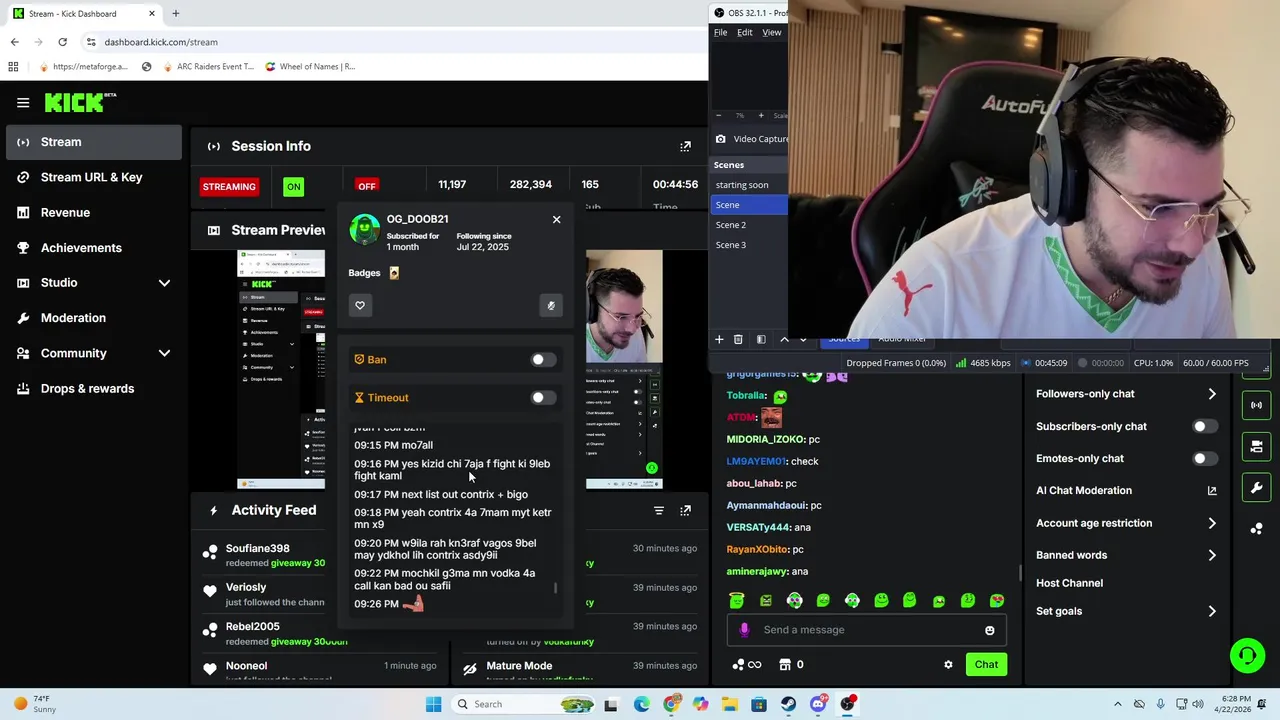The width and height of the screenshot is (1280, 720).
Task: Pick the last heart-eyes emote
Action: click(997, 600)
